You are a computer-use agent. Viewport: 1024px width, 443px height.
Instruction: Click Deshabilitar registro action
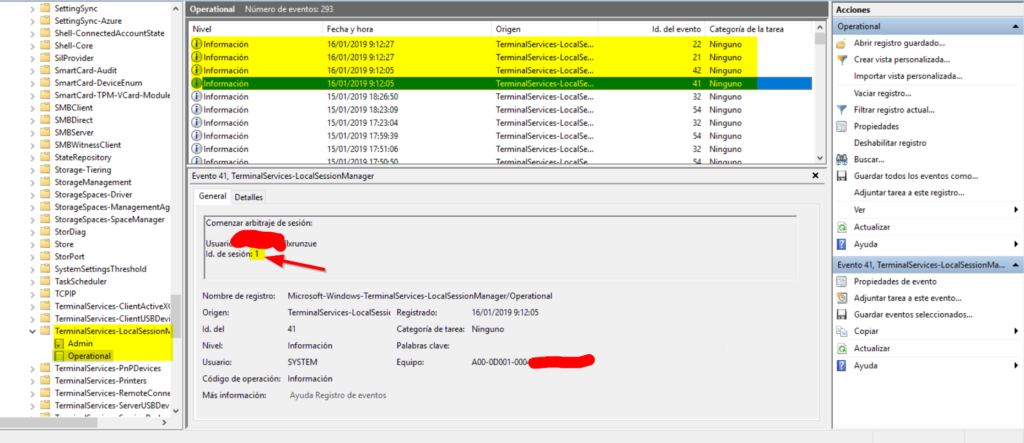[889, 143]
